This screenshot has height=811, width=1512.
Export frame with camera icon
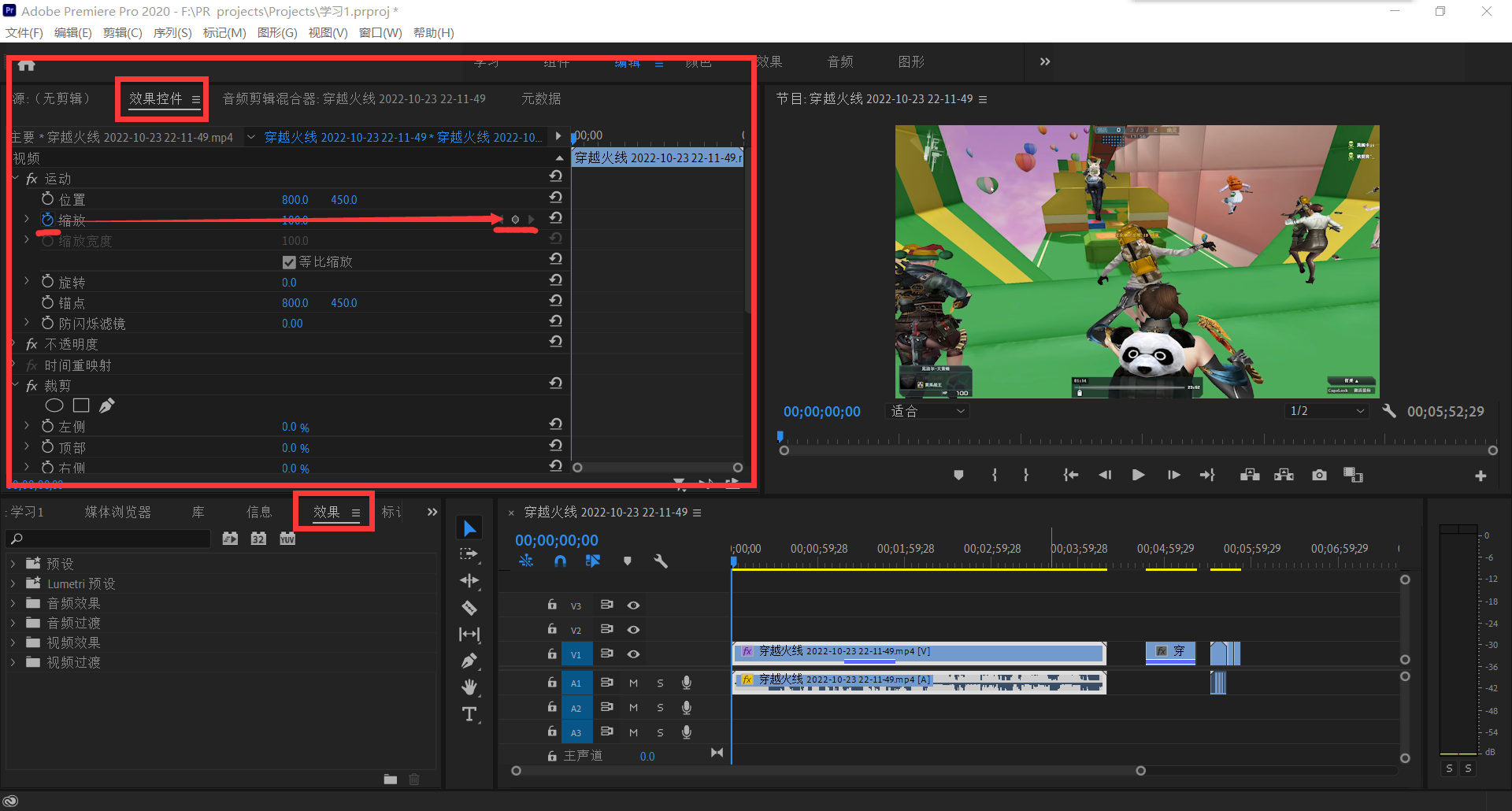coord(1319,475)
